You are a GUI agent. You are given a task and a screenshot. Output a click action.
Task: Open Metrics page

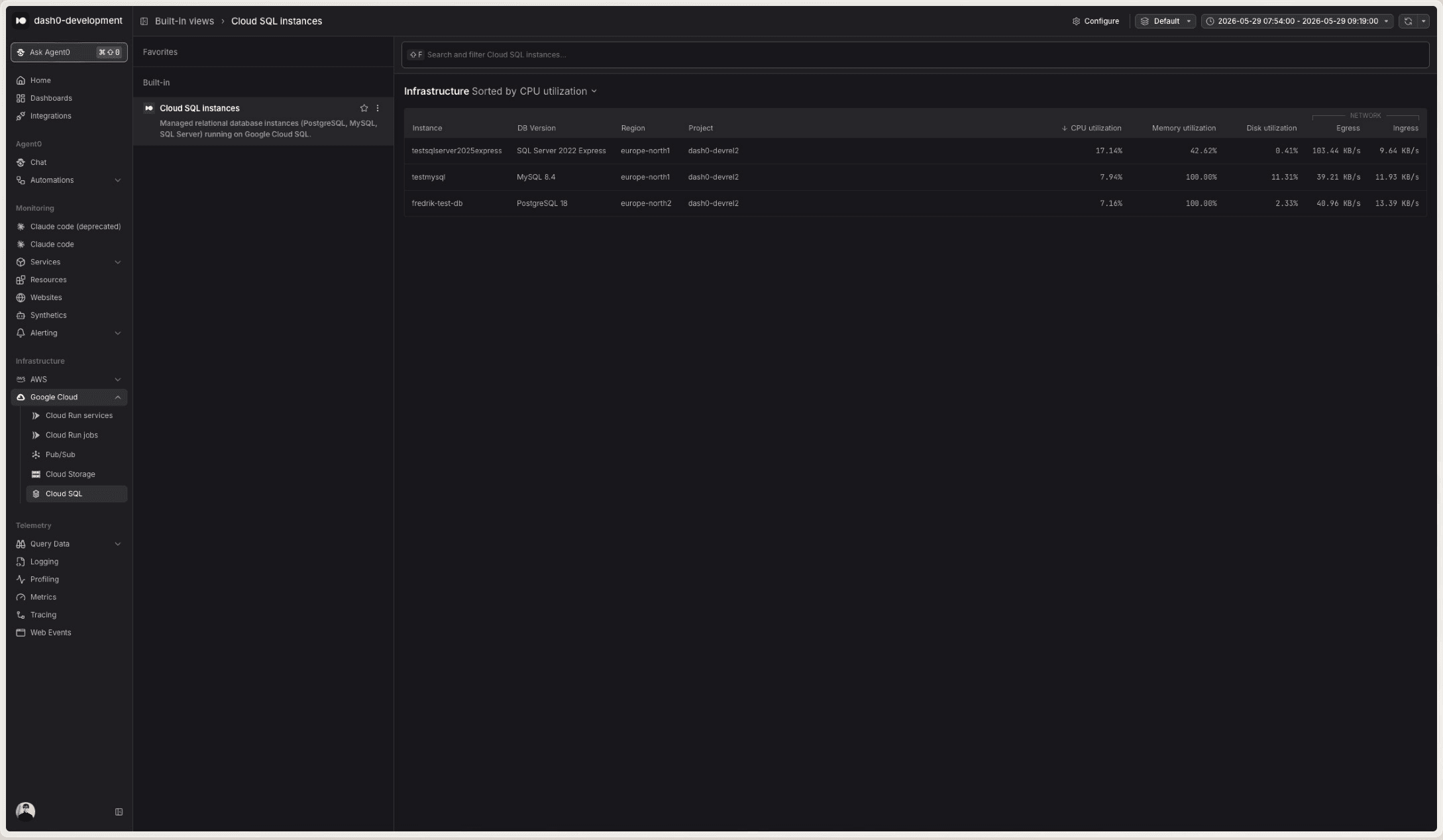(69, 598)
